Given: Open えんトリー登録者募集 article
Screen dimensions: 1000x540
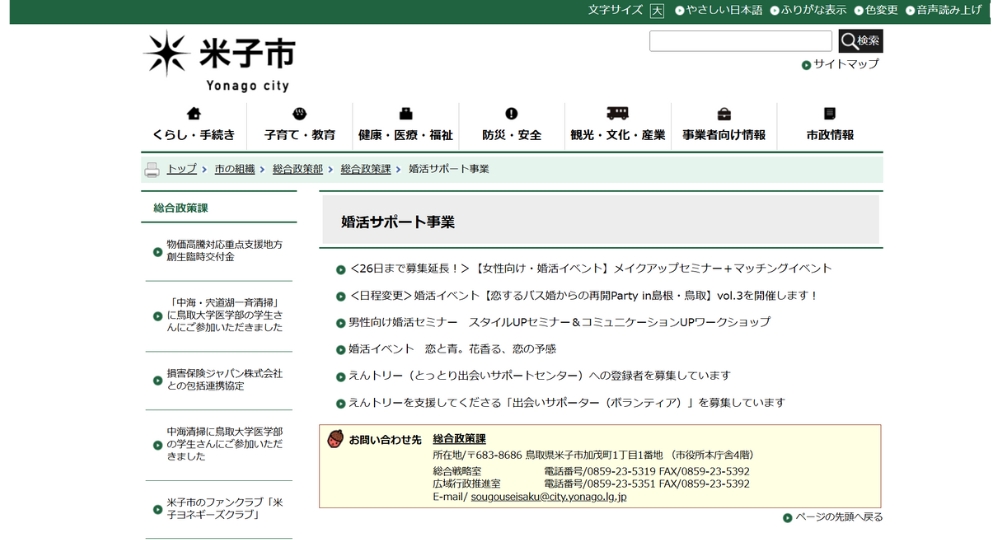Looking at the screenshot, I should pyautogui.click(x=540, y=376).
